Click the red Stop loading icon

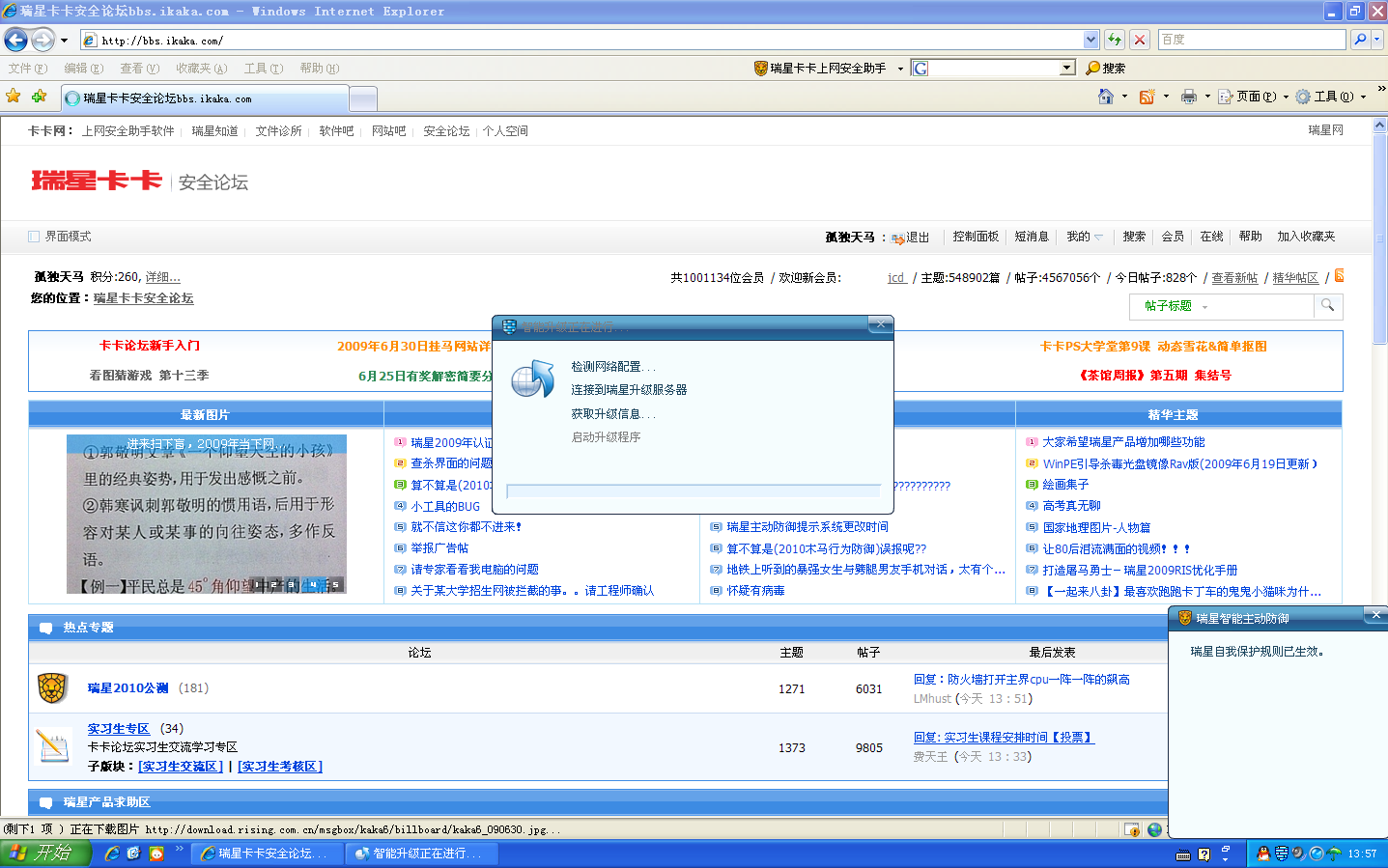1140,40
